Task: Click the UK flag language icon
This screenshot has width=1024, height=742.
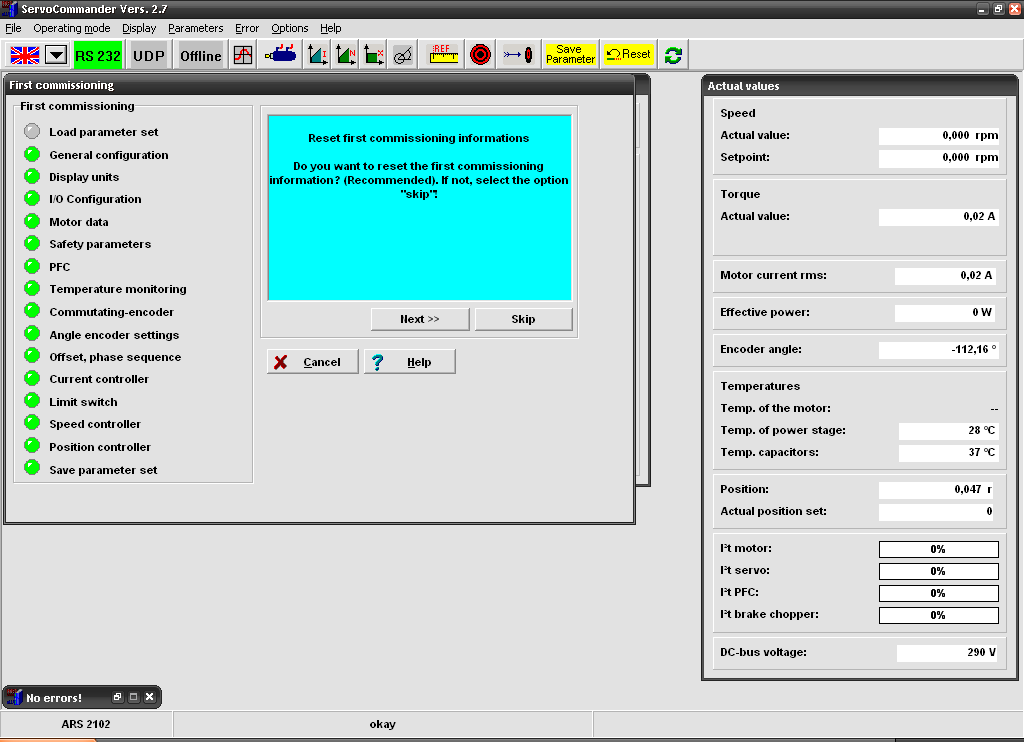Action: pos(25,56)
